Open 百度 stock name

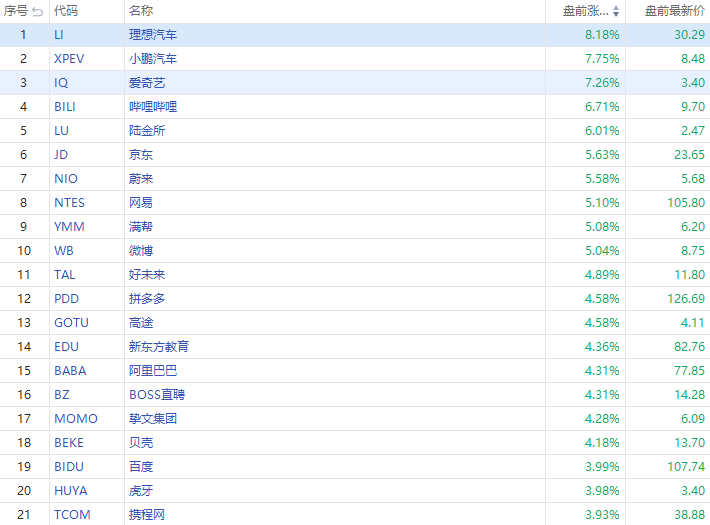pos(141,467)
